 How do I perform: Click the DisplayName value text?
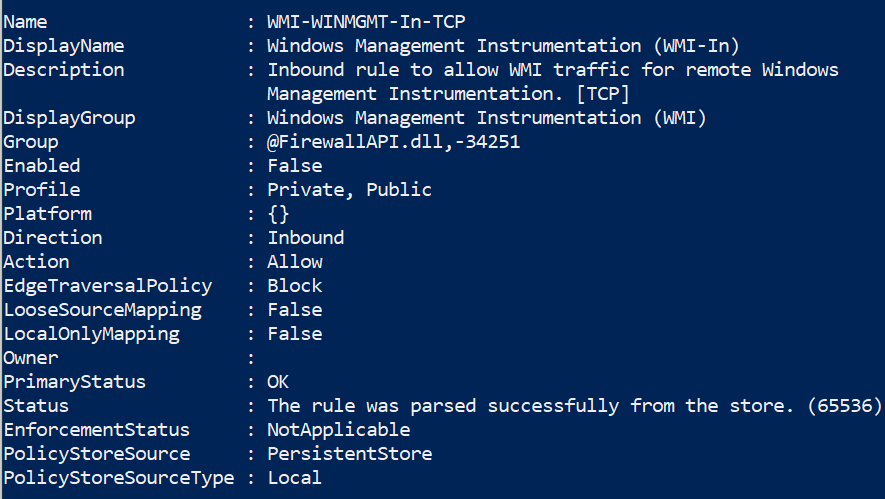(503, 45)
